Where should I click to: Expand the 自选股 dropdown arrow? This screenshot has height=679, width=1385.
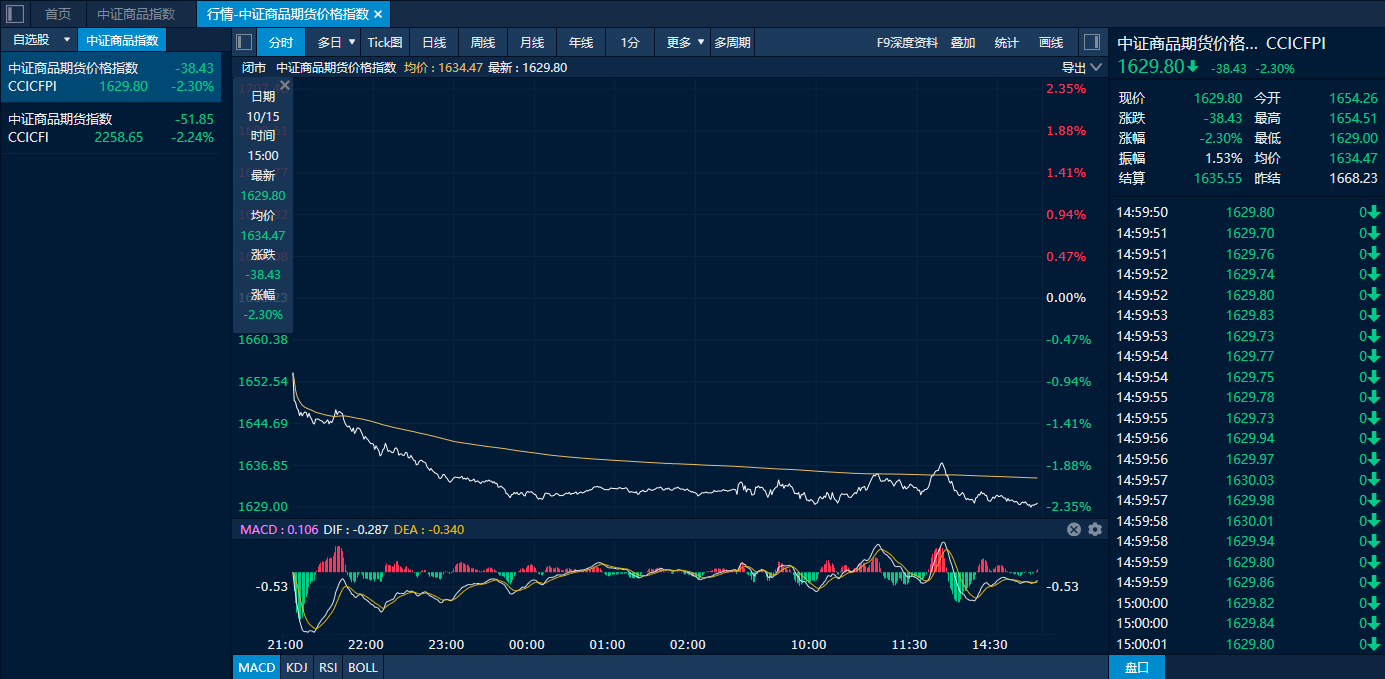point(67,40)
